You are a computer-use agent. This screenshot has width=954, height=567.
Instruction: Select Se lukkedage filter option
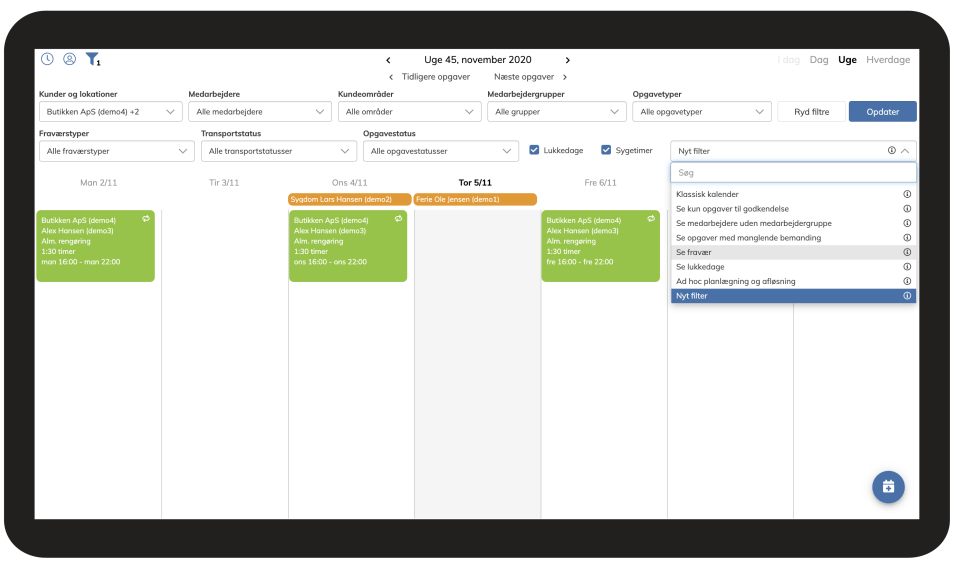pyautogui.click(x=793, y=266)
